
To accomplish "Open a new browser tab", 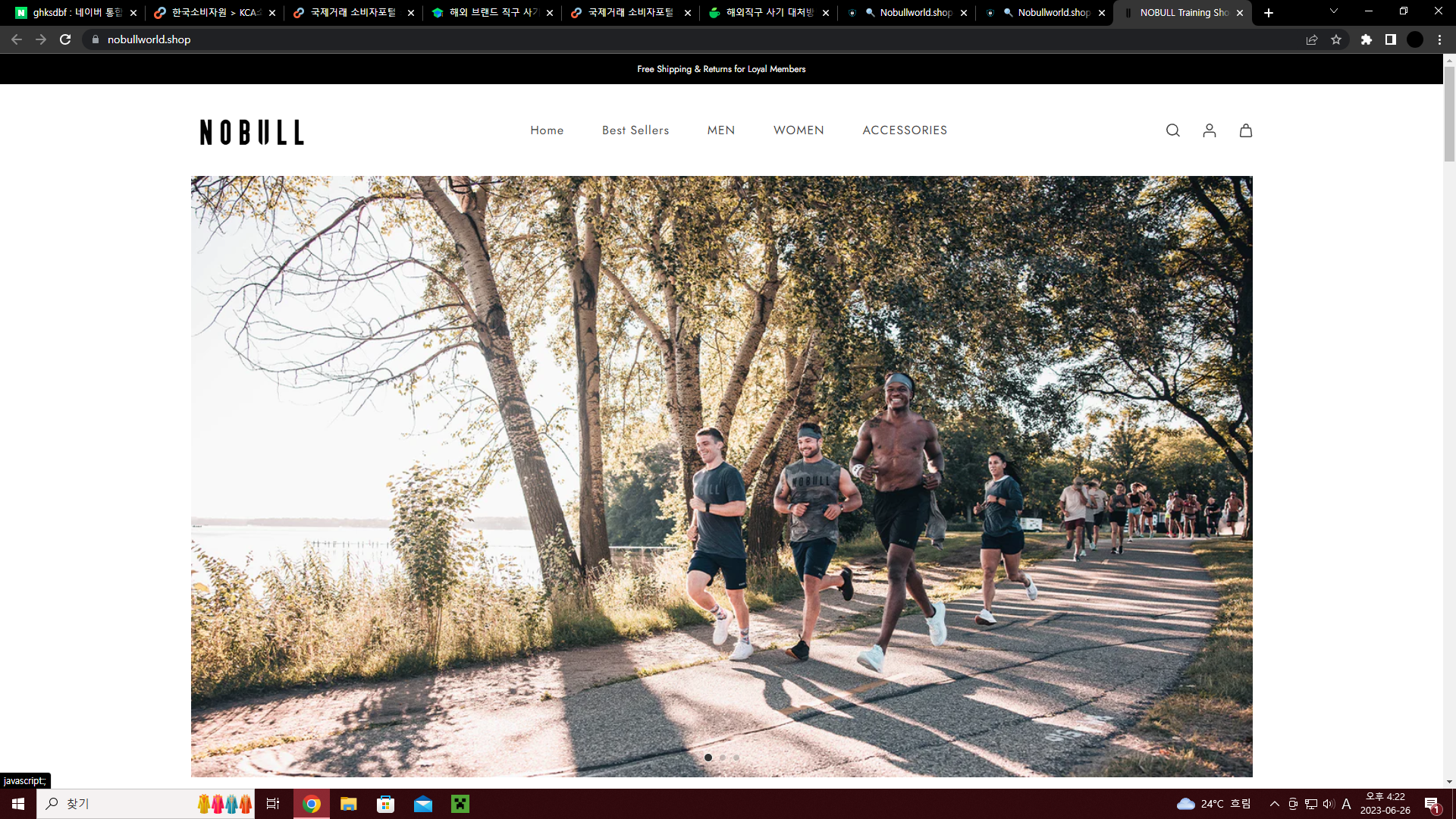I will coord(1269,13).
